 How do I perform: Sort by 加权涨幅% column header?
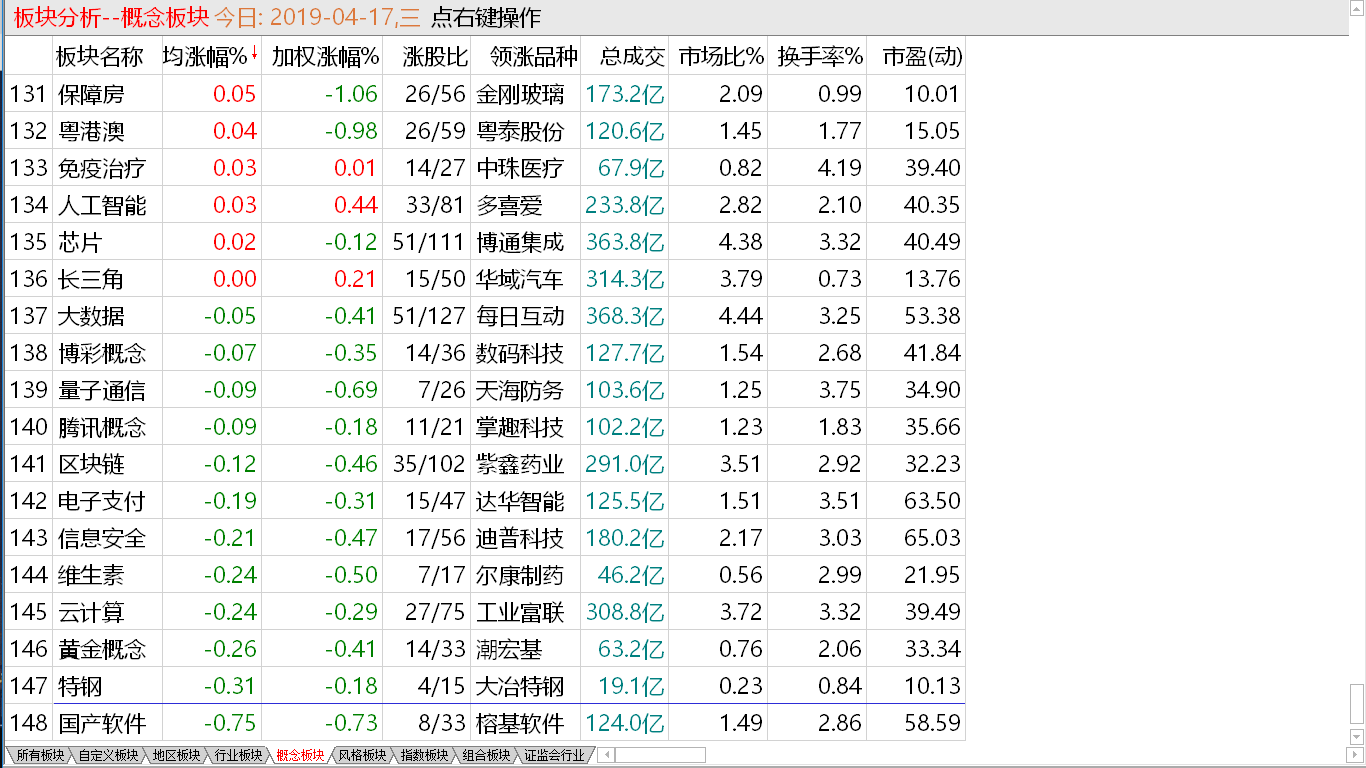click(324, 56)
